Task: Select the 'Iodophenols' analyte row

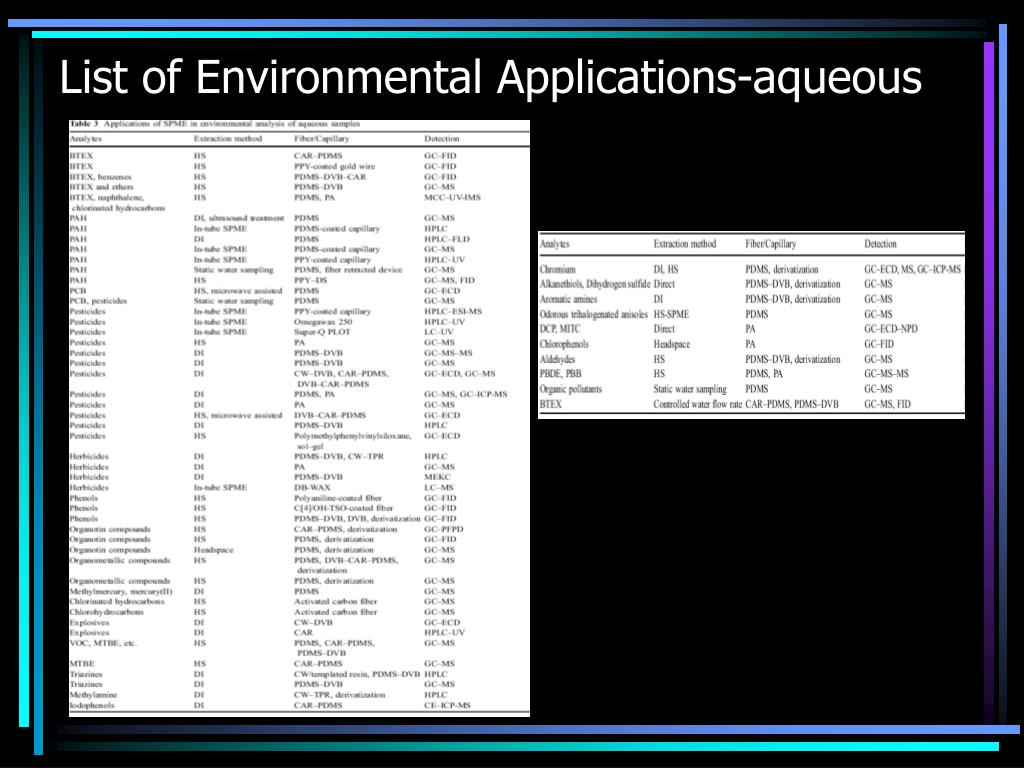Action: pyautogui.click(x=92, y=705)
